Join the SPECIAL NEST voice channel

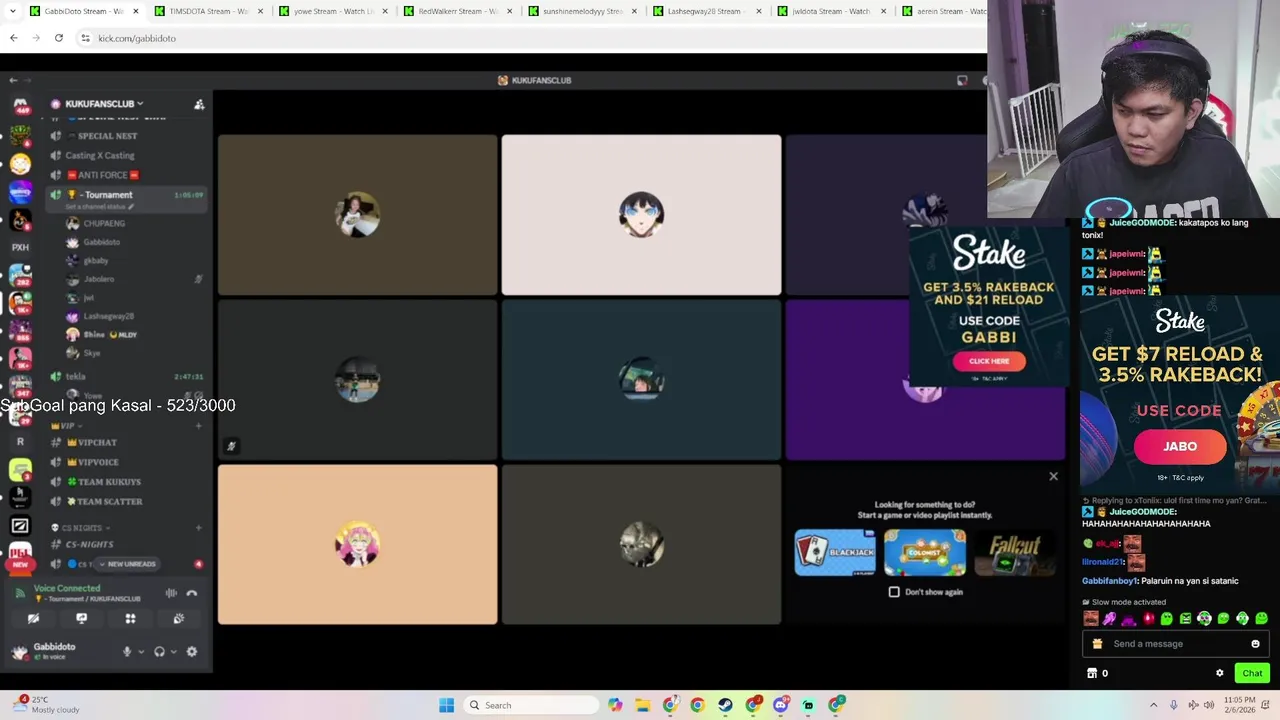(128, 136)
